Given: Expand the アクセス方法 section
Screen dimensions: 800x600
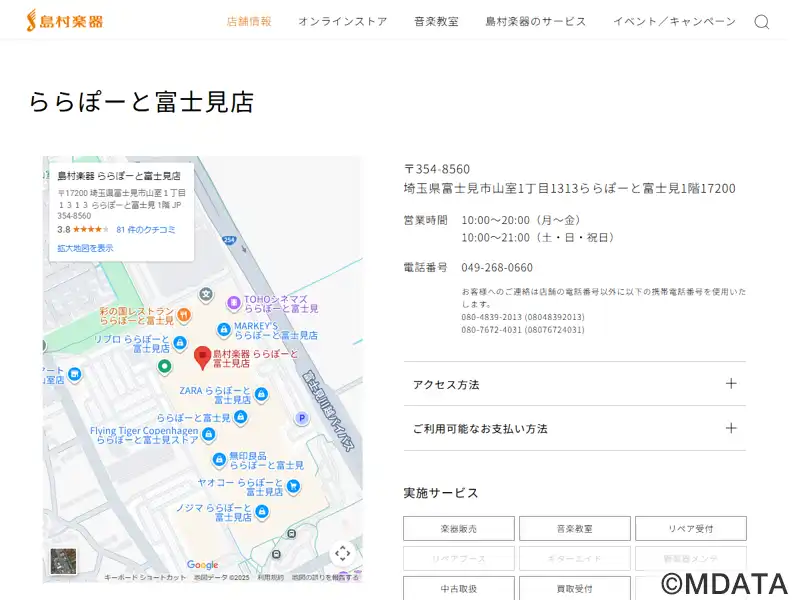Looking at the screenshot, I should [x=574, y=384].
